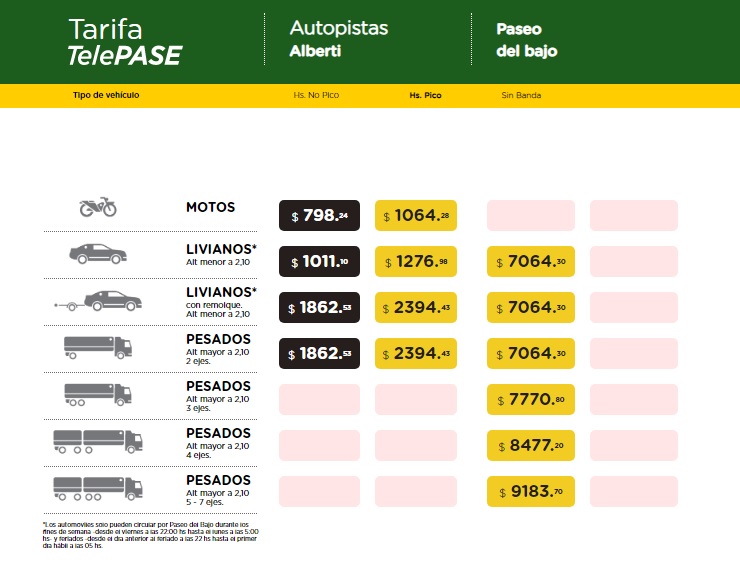The image size is (740, 570).
Task: Click the Motos $798.24 off-peak price
Action: [319, 216]
